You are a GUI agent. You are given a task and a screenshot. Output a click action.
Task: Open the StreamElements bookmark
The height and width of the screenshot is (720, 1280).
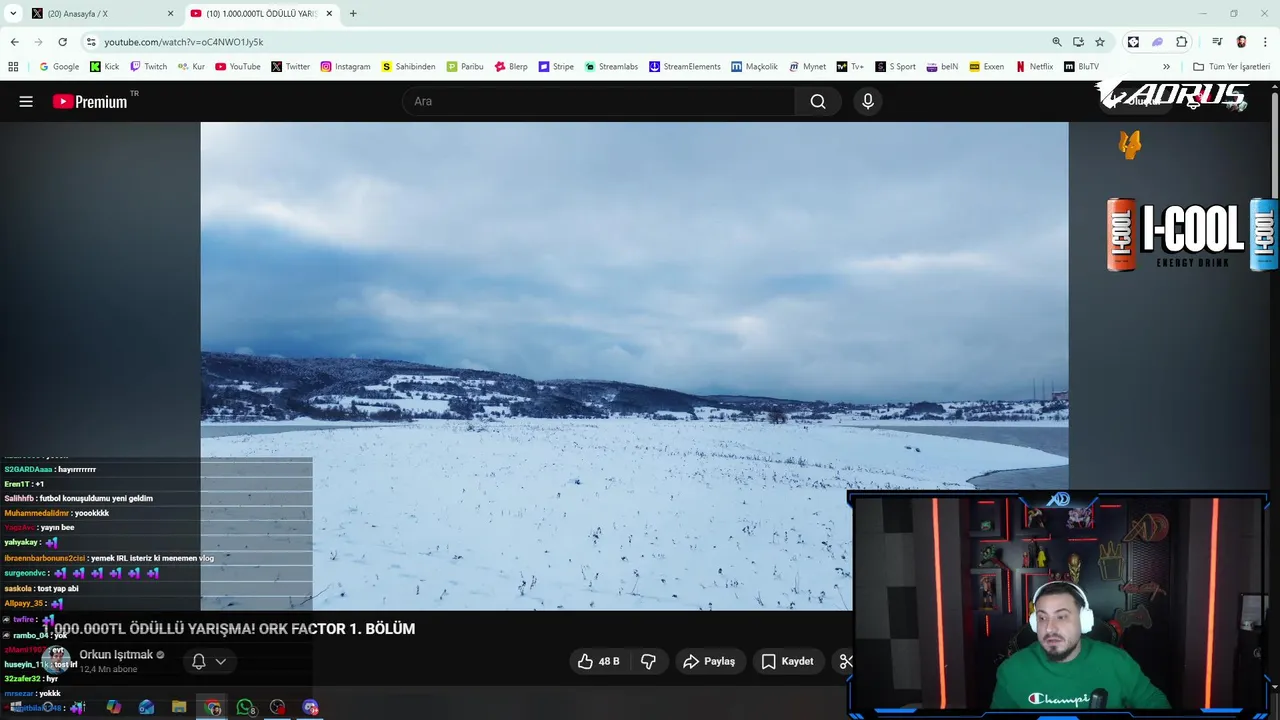(x=685, y=67)
